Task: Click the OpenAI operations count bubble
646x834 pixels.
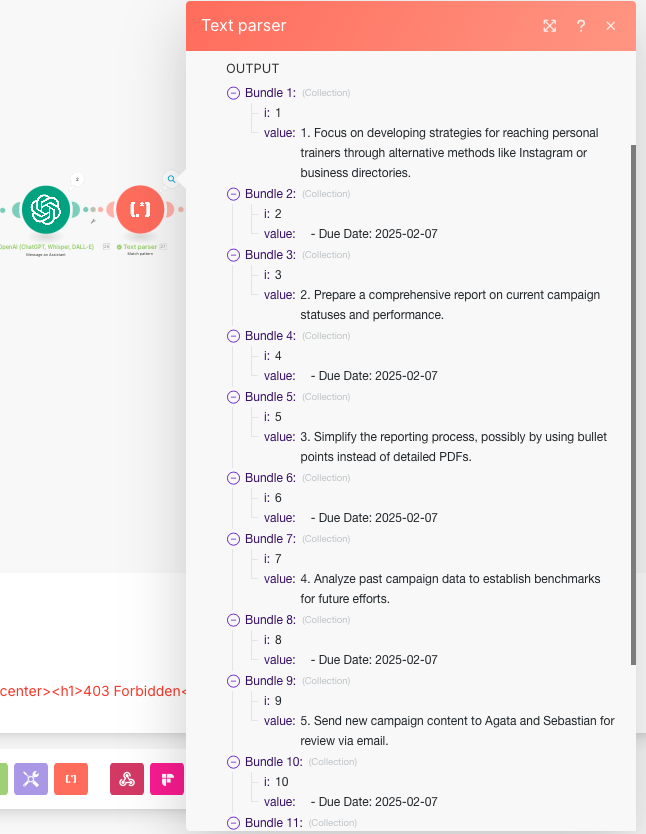Action: pyautogui.click(x=77, y=180)
